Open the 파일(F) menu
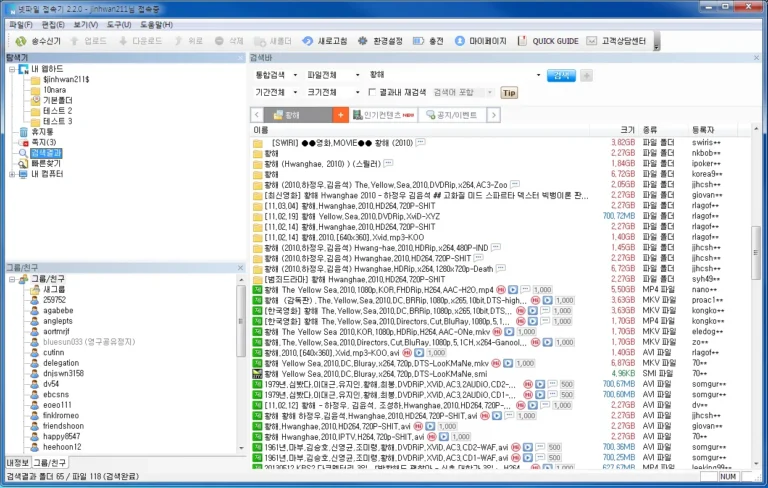Screen dimensions: 768x488 pos(20,23)
